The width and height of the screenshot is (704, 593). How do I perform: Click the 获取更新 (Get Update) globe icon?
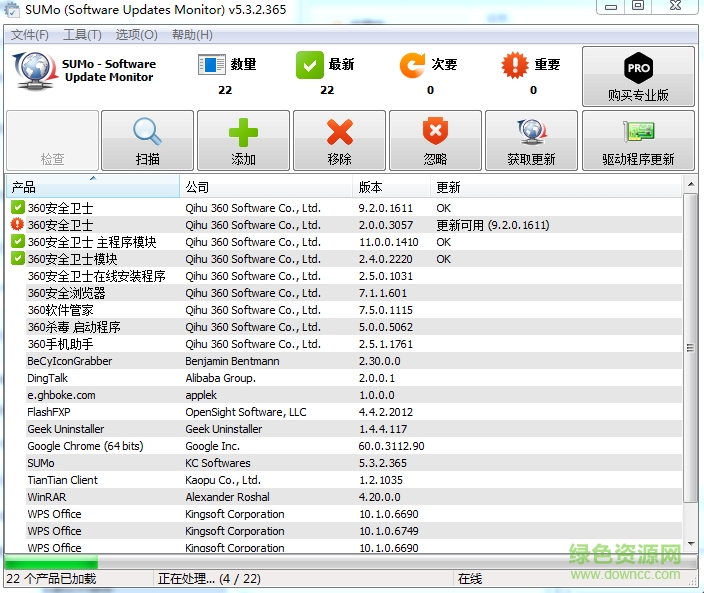click(x=531, y=132)
